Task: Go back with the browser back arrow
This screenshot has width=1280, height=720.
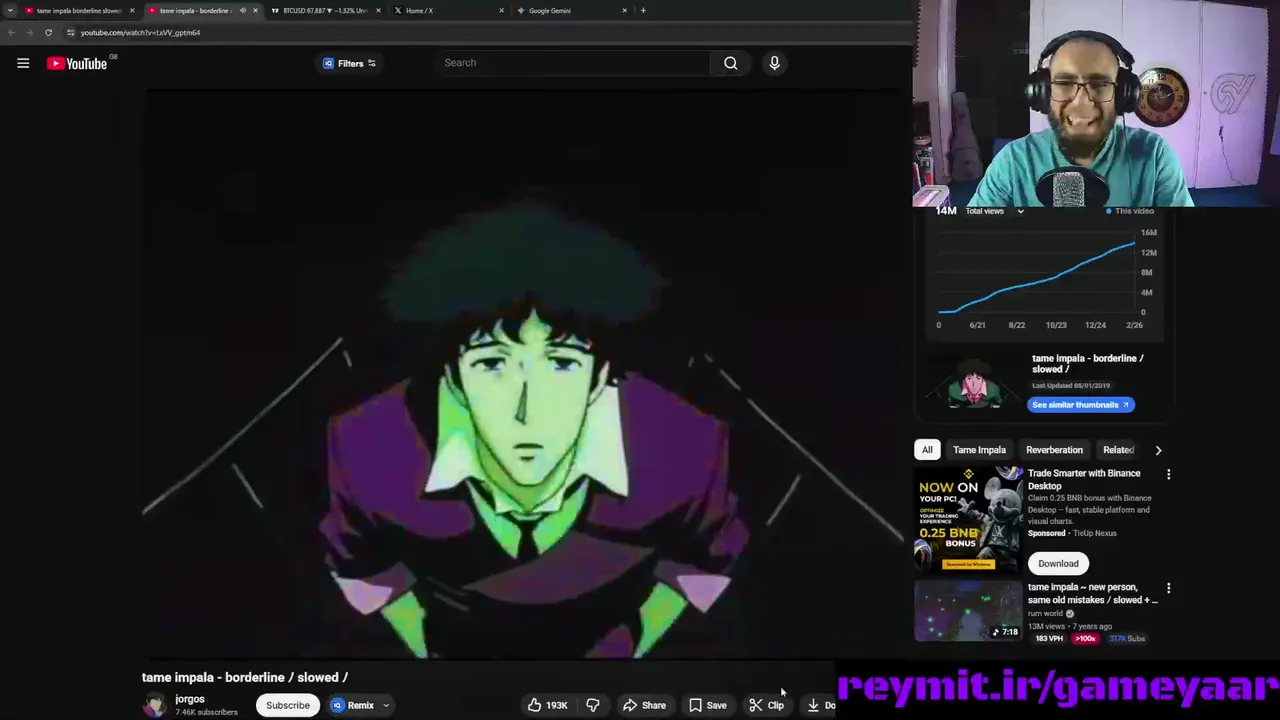Action: click(11, 32)
